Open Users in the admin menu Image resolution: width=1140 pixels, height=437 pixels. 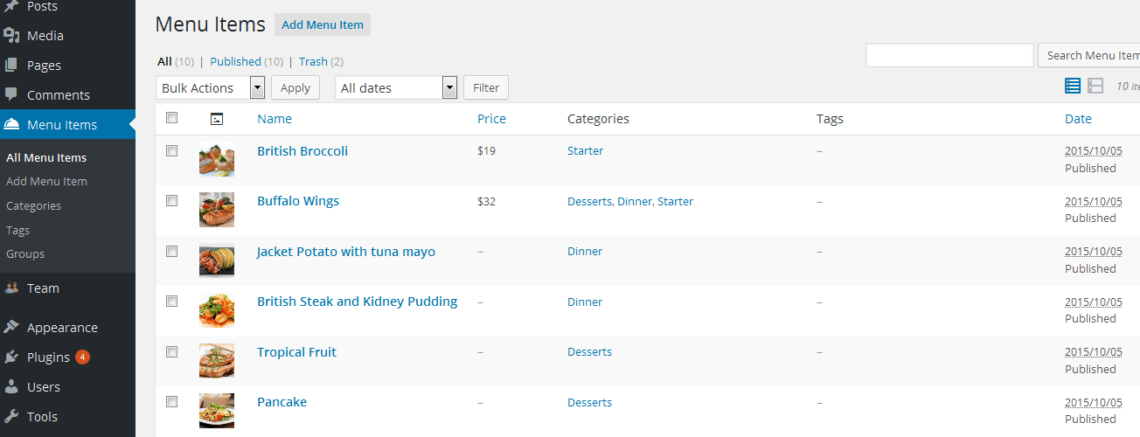tap(44, 388)
